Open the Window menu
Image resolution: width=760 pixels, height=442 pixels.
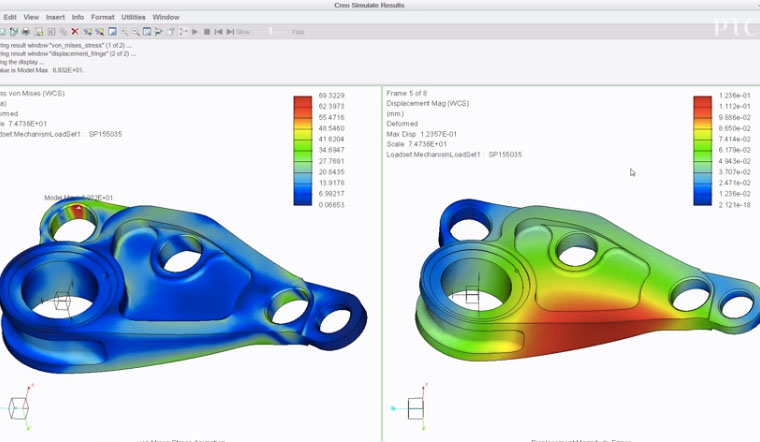166,17
